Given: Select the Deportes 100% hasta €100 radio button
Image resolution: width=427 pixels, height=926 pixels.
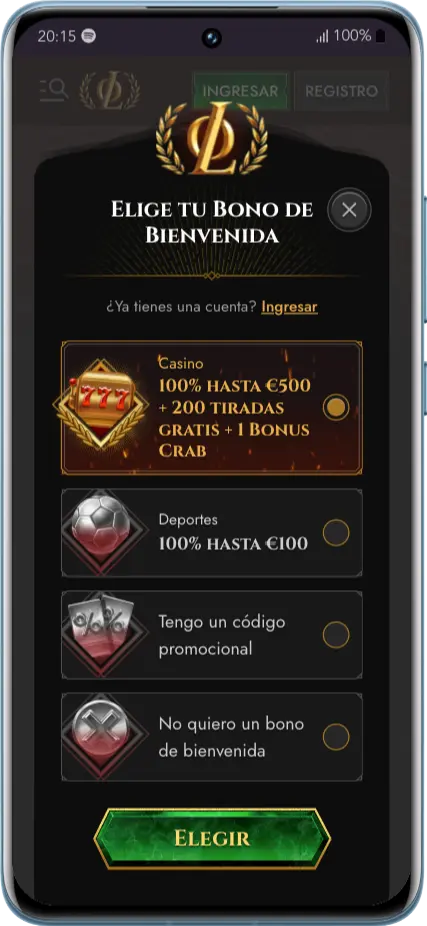Looking at the screenshot, I should tap(336, 533).
